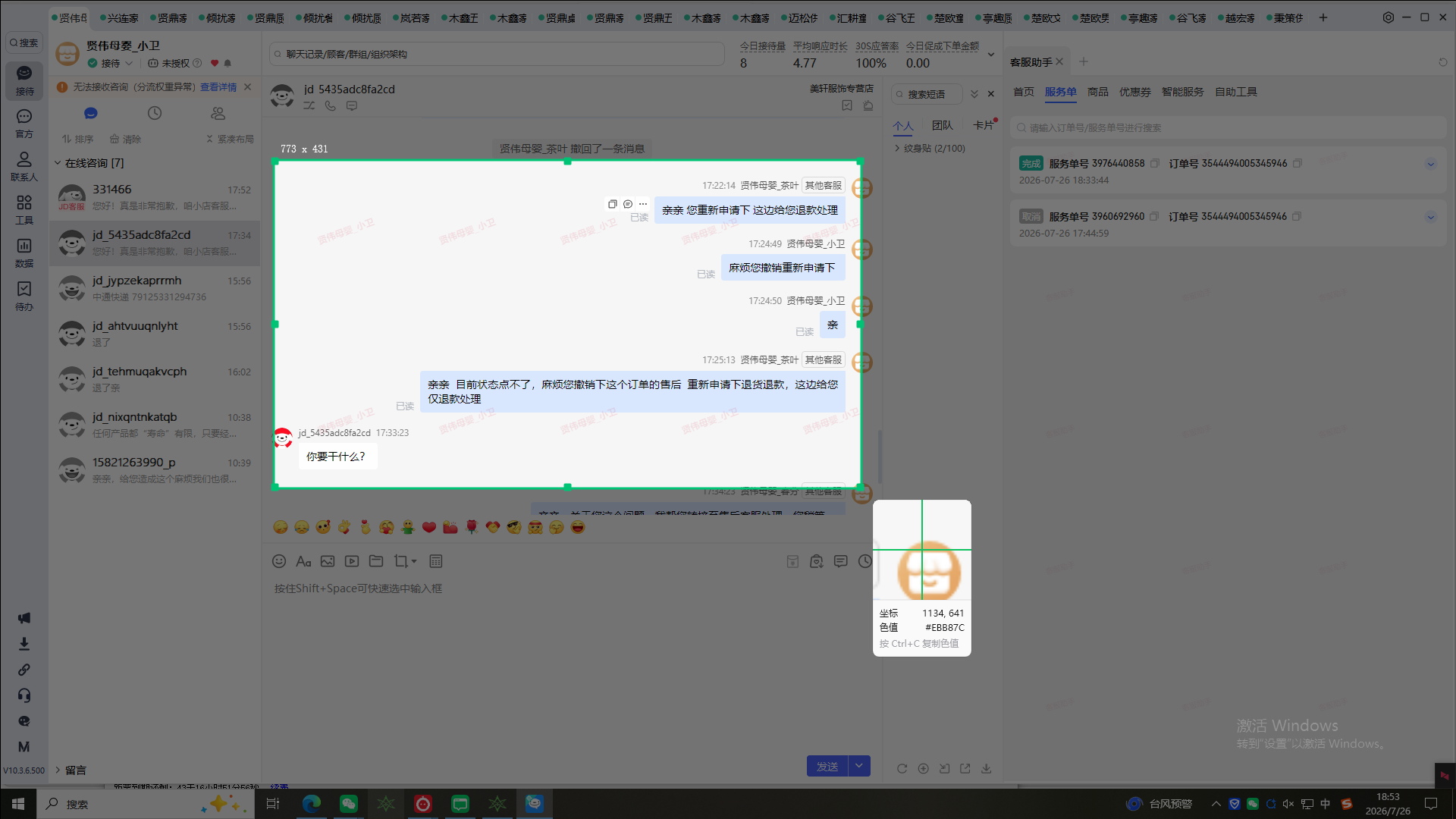1456x819 pixels.
Task: Toggle the red heart favorite icon by profile
Action: point(215,63)
